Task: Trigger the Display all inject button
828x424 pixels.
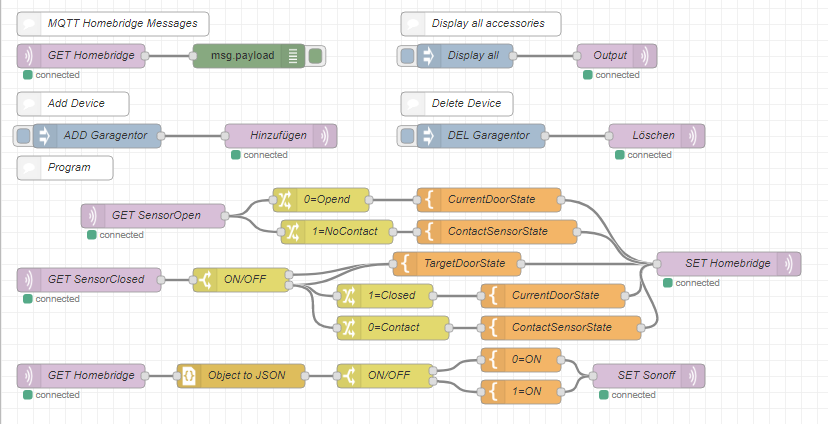Action: click(407, 55)
